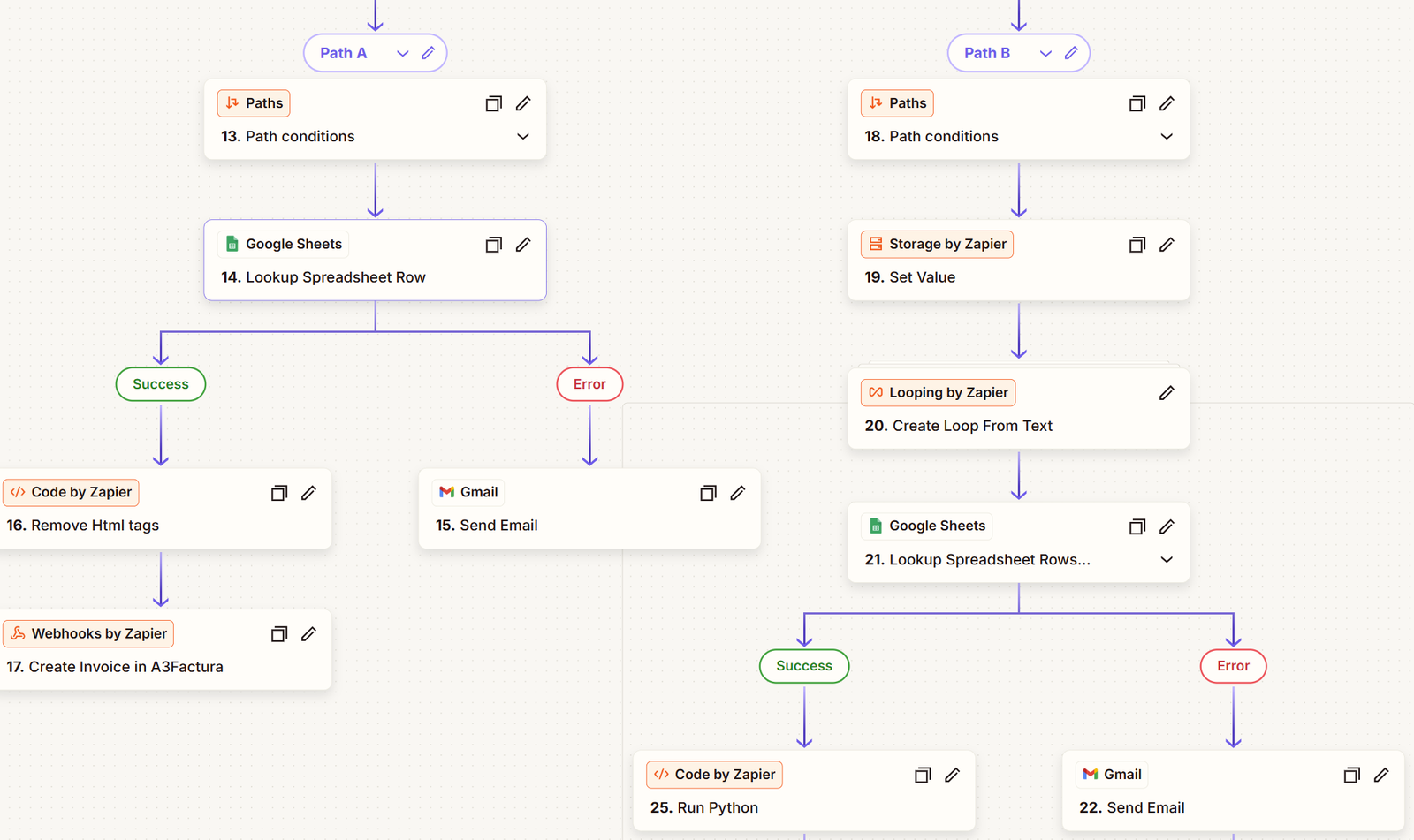This screenshot has height=840, width=1414.
Task: Open step titled 20. Create Loop From Text
Action: coord(959,426)
